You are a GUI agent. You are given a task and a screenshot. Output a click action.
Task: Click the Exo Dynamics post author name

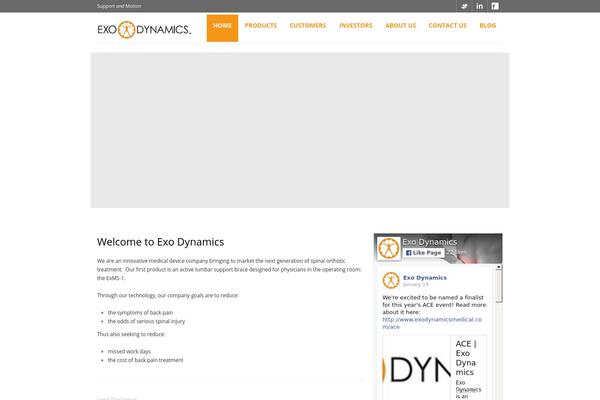(425, 278)
